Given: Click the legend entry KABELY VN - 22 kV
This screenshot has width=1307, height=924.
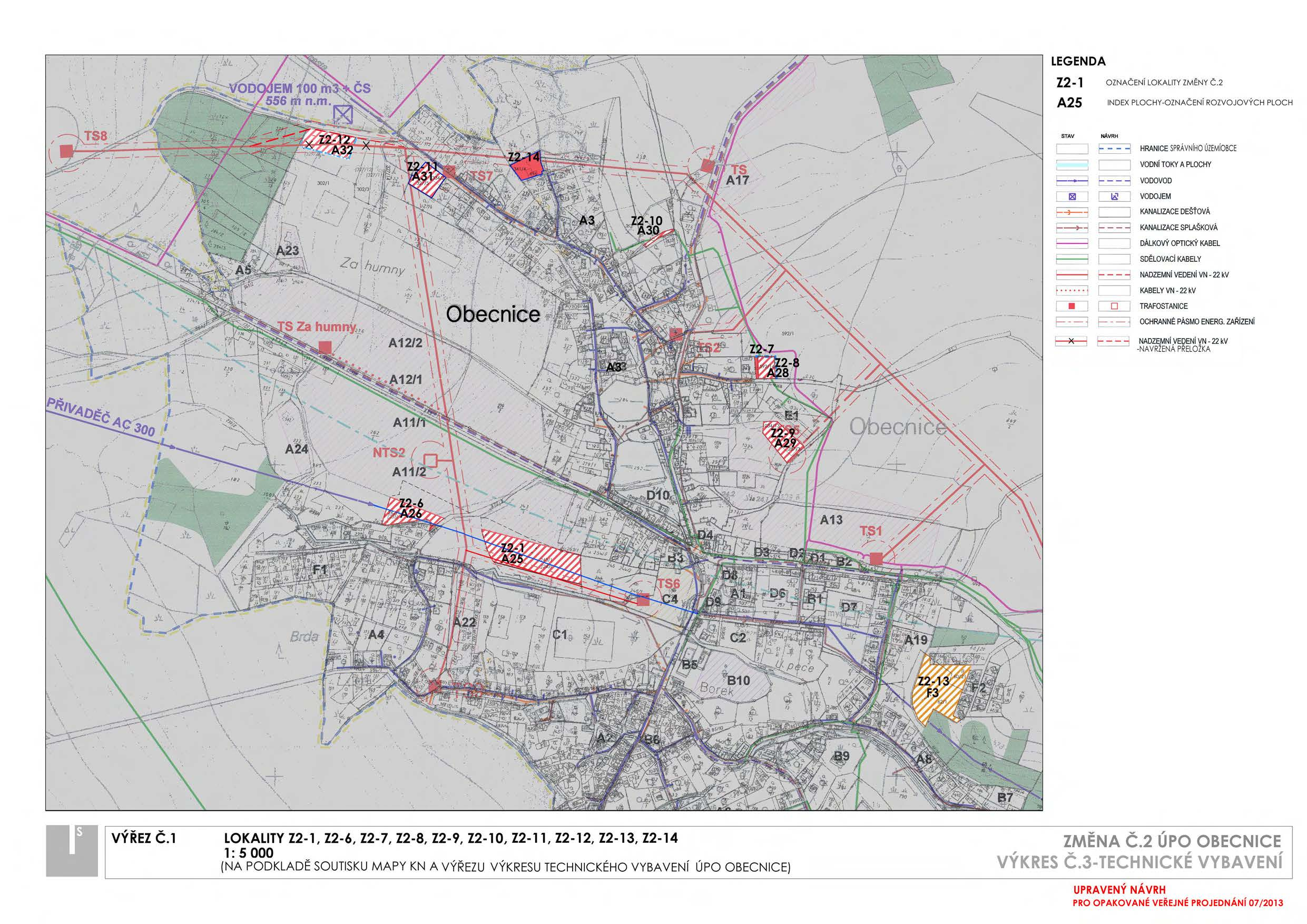Looking at the screenshot, I should click(x=1167, y=290).
